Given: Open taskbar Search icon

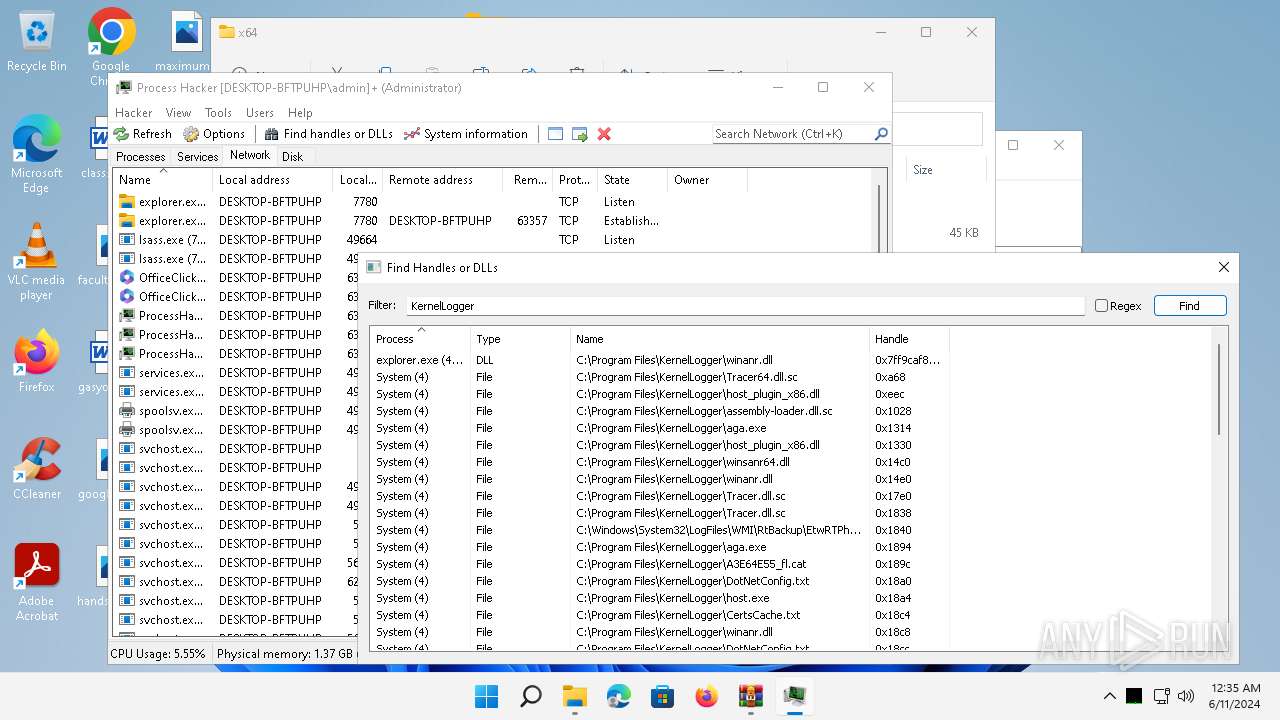Looking at the screenshot, I should pyautogui.click(x=531, y=696).
